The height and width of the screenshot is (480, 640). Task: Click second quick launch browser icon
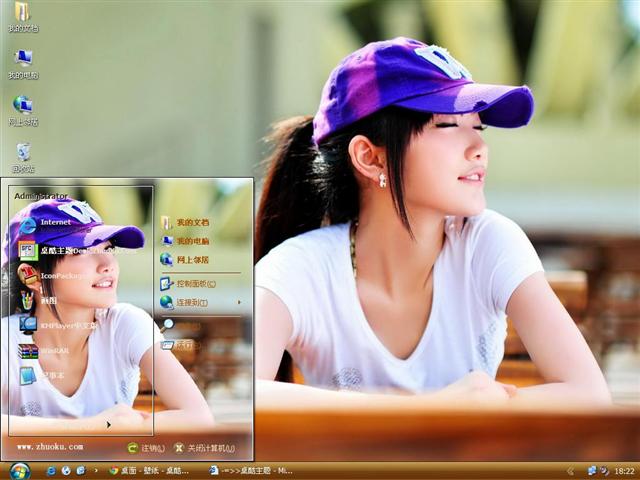[x=66, y=471]
